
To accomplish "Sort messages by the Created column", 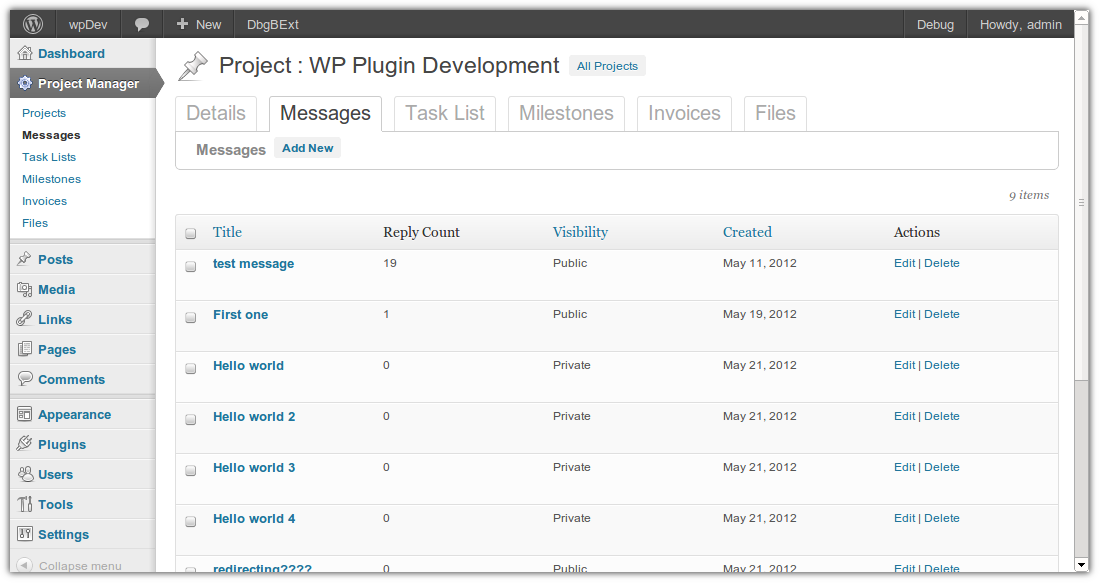I will pos(747,232).
